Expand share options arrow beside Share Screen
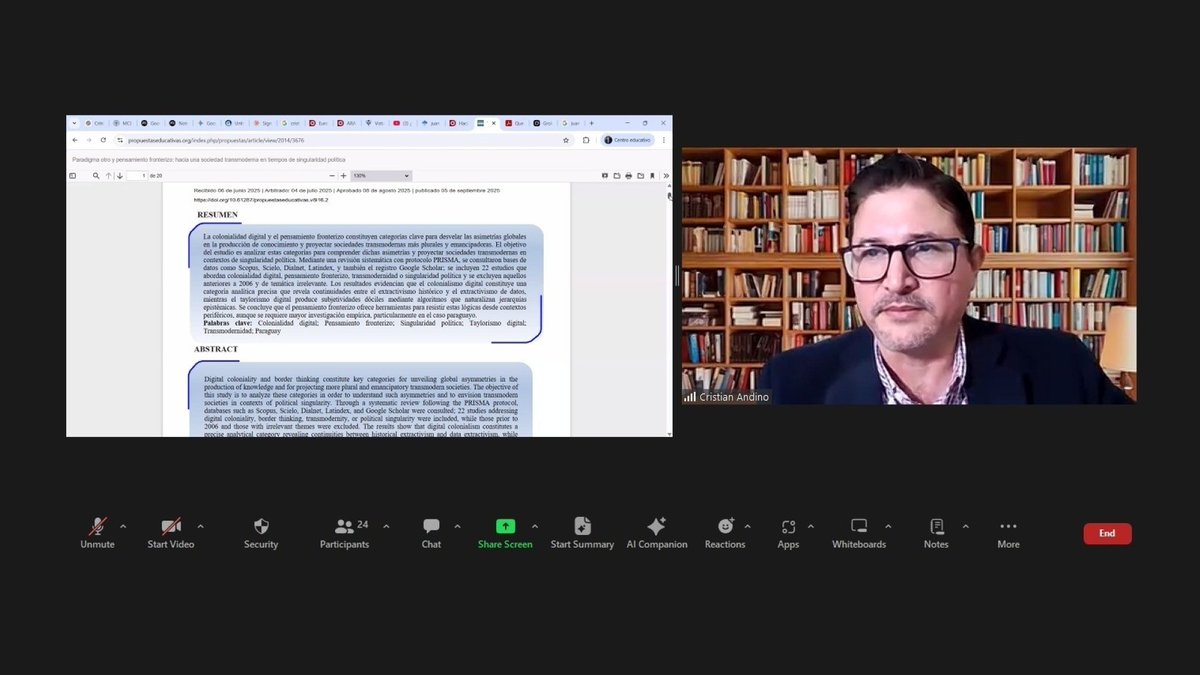This screenshot has width=1200, height=675. pos(534,526)
